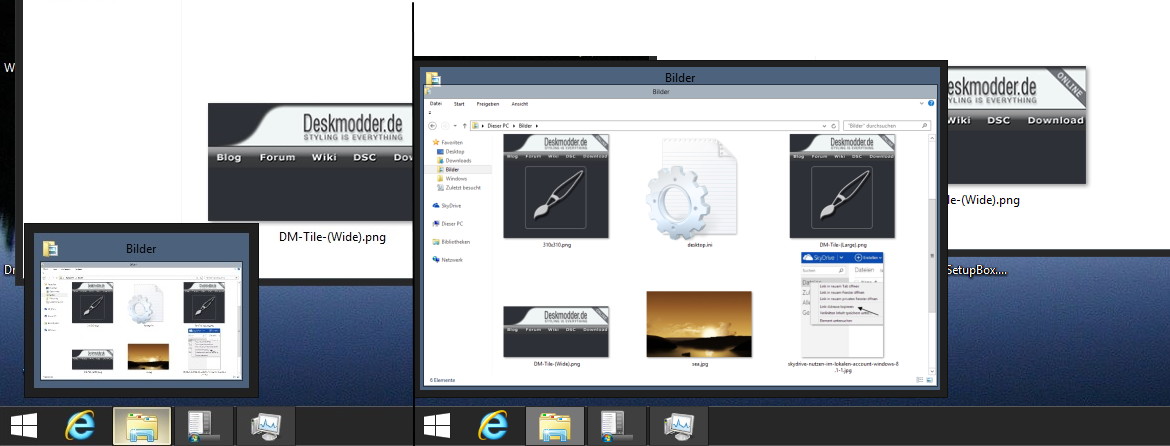Click highlighted File Explorer icon on left taskbar
This screenshot has height=446, width=1170.
click(142, 426)
